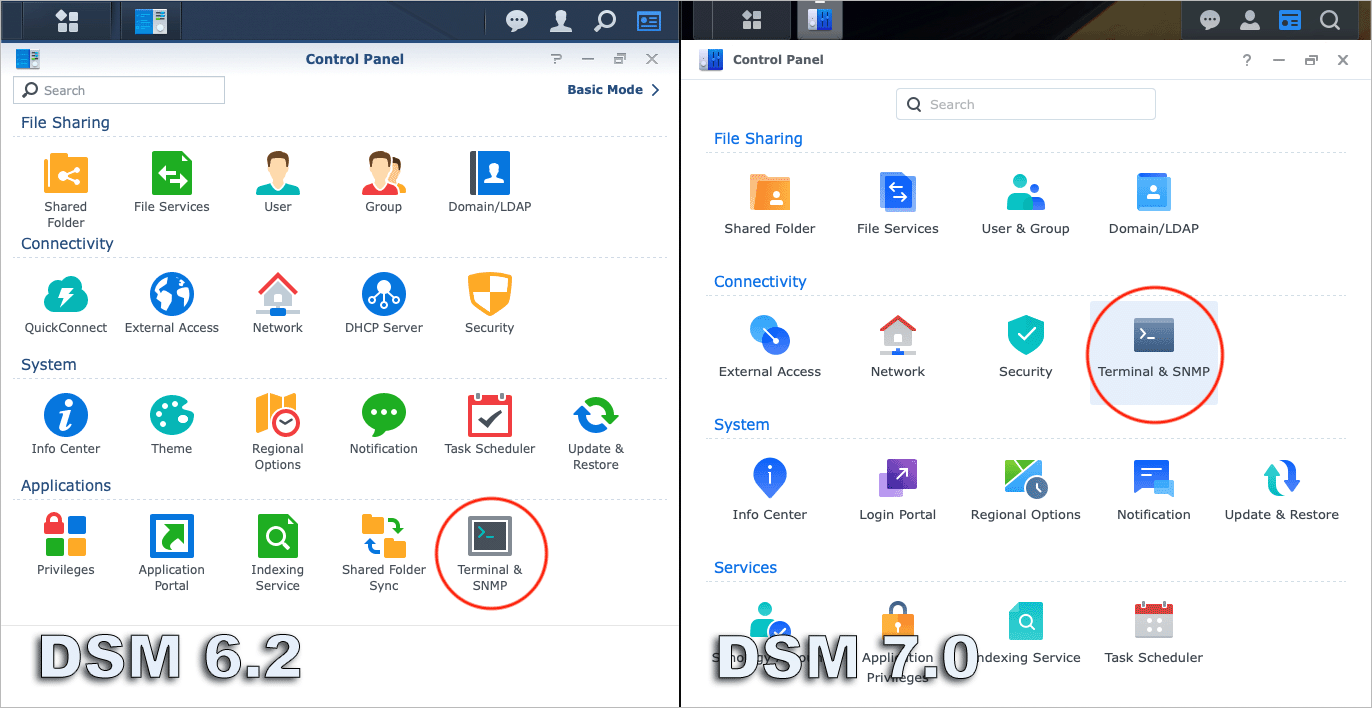This screenshot has width=1372, height=708.
Task: Open QuickConnect settings
Action: pos(66,303)
